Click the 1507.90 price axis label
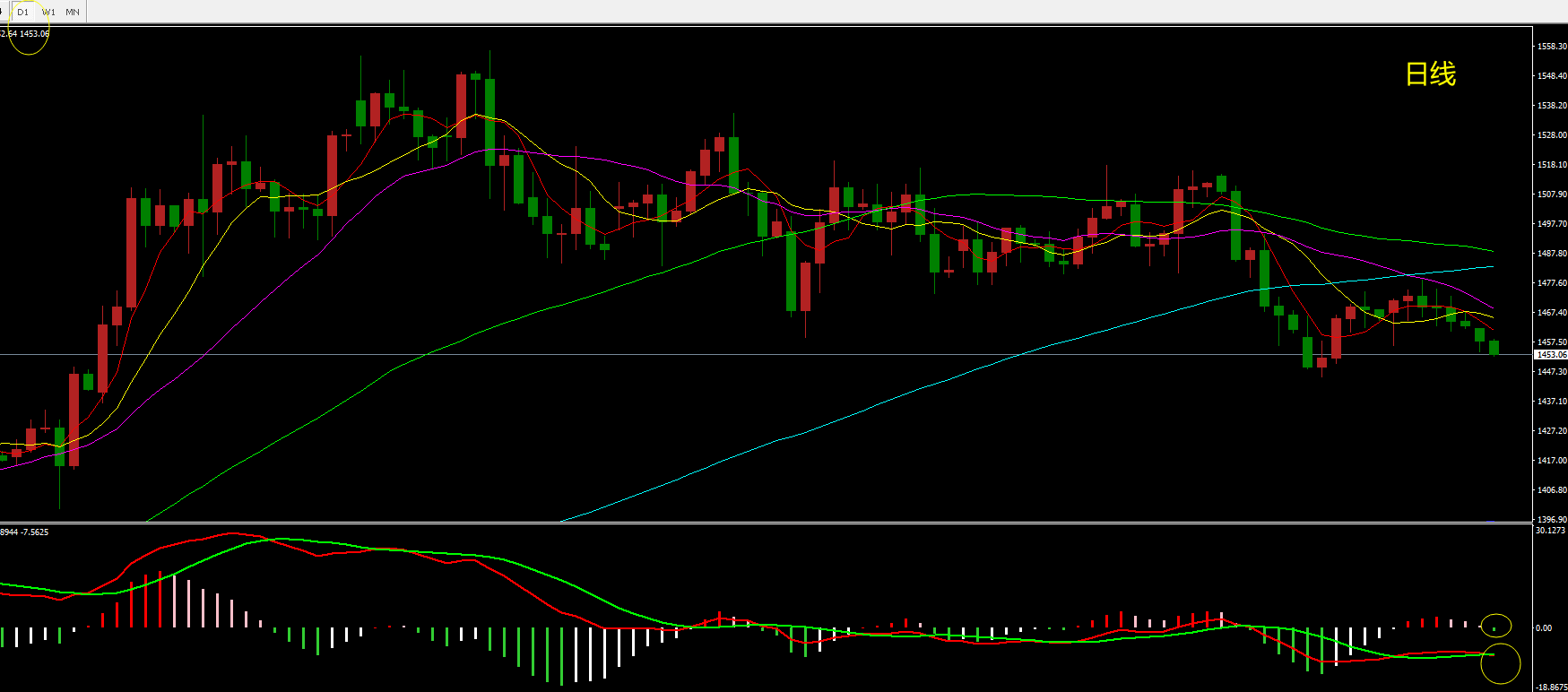This screenshot has height=692, width=1568. pos(1552,194)
